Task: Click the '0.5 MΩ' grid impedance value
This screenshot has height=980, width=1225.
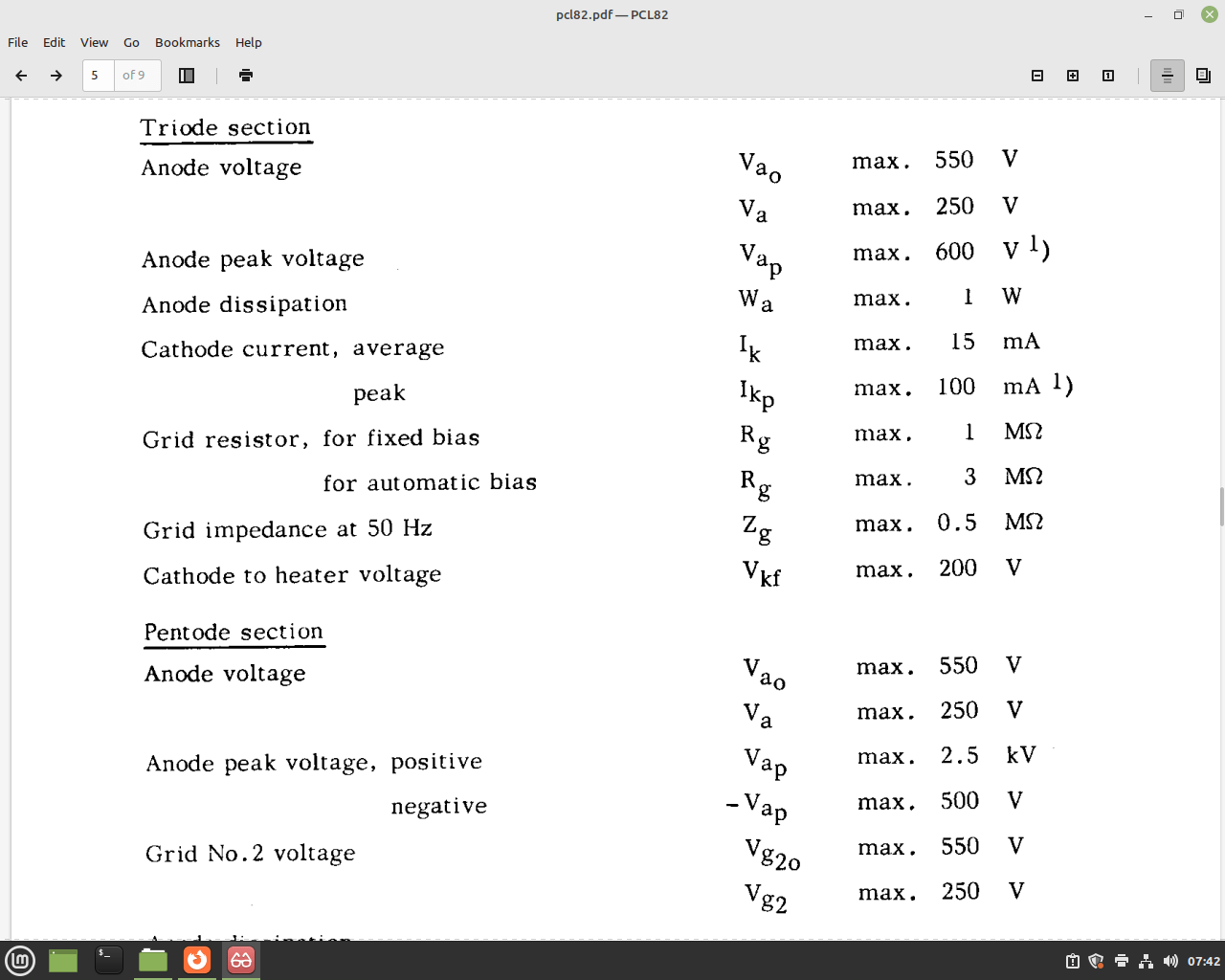Action: click(x=991, y=523)
